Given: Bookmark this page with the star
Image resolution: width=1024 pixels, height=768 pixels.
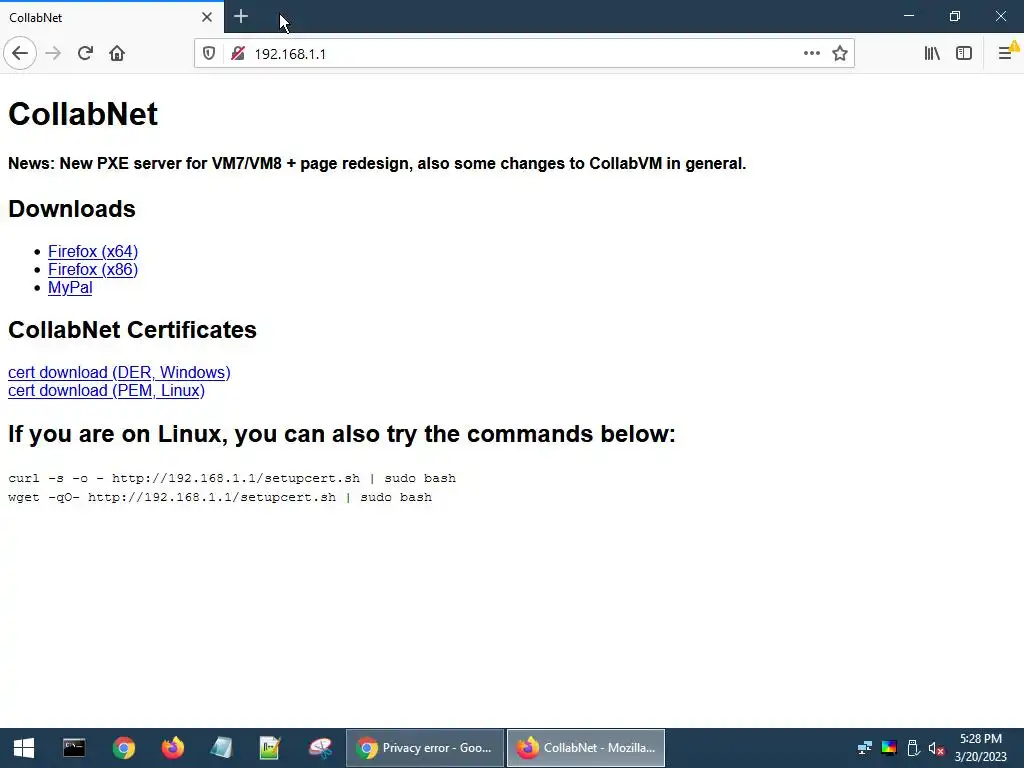Looking at the screenshot, I should point(840,54).
